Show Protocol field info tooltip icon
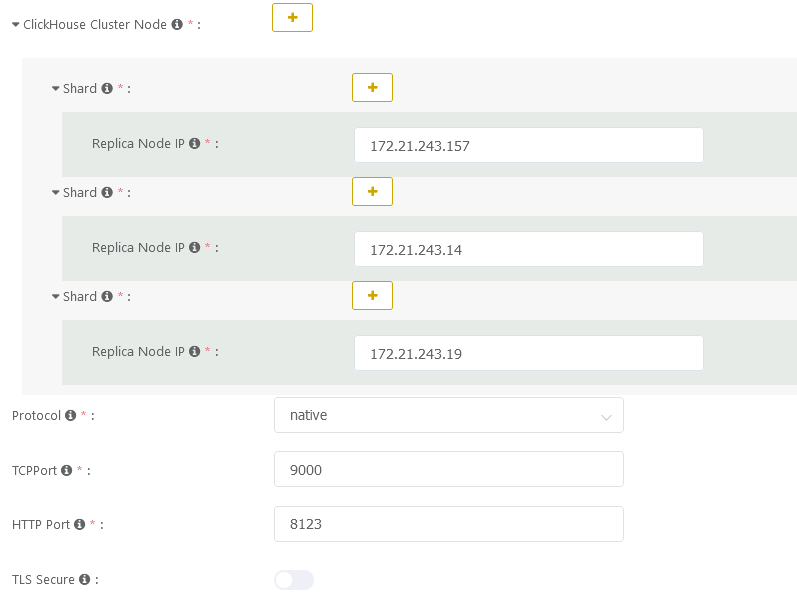 point(71,415)
